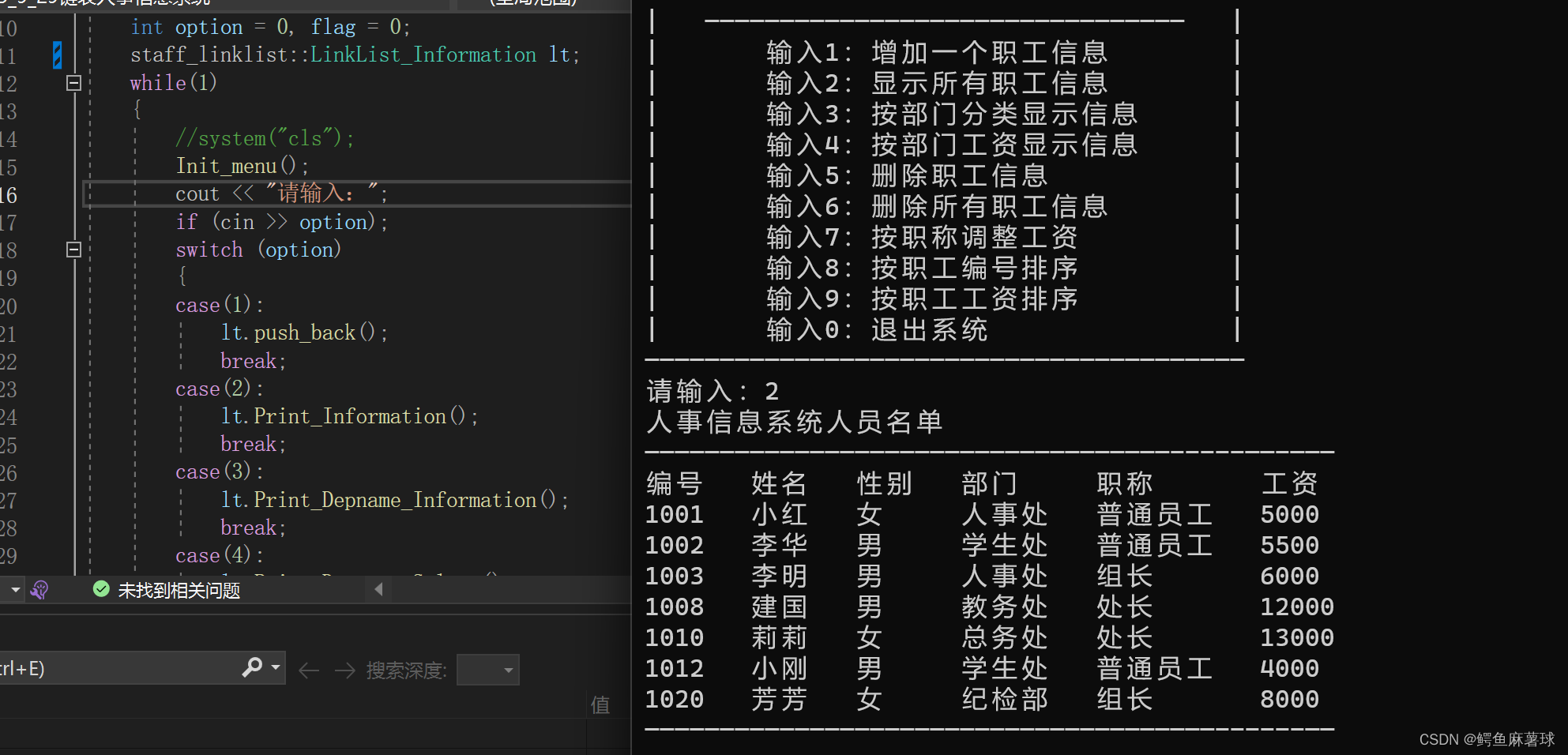The height and width of the screenshot is (755, 1568).
Task: Click employee number 1001 in console table
Action: (675, 515)
